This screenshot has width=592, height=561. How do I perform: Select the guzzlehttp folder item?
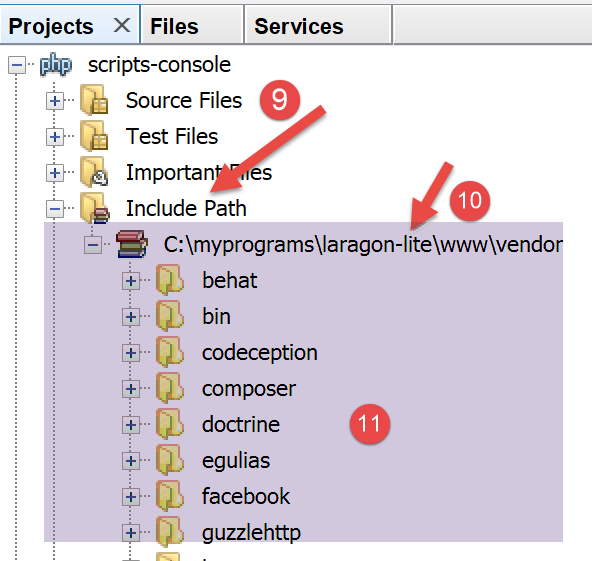[251, 533]
